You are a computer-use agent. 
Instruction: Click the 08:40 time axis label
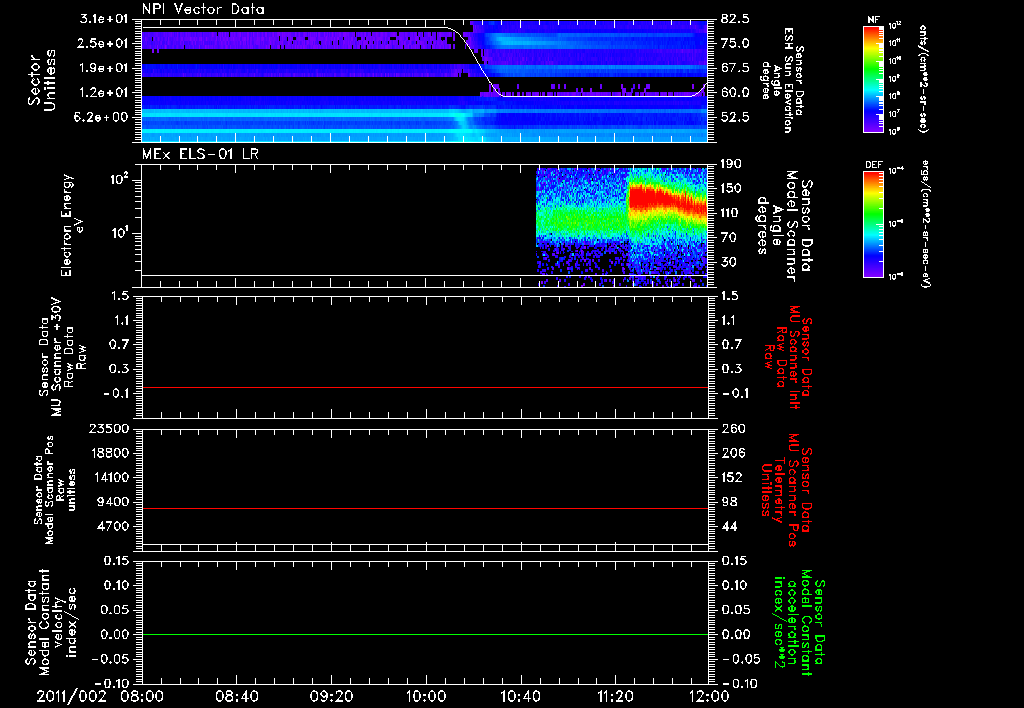[x=237, y=694]
